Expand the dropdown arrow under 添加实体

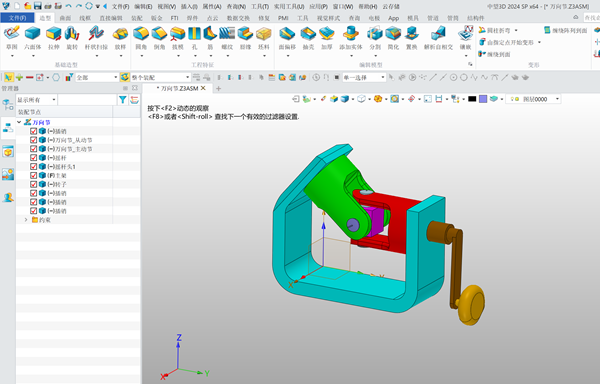tap(351, 56)
